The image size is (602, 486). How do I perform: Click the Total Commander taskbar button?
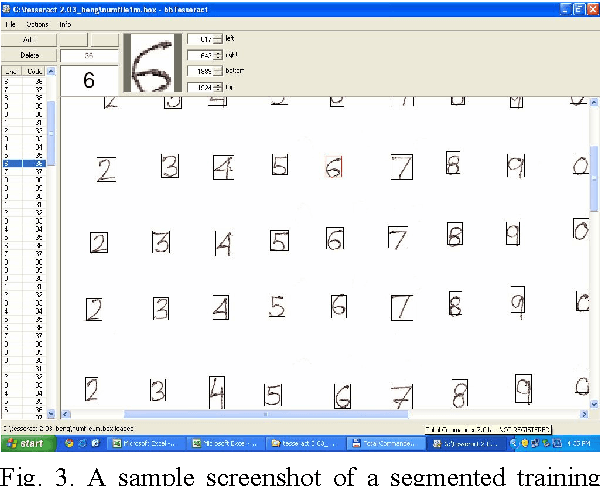[x=386, y=441]
